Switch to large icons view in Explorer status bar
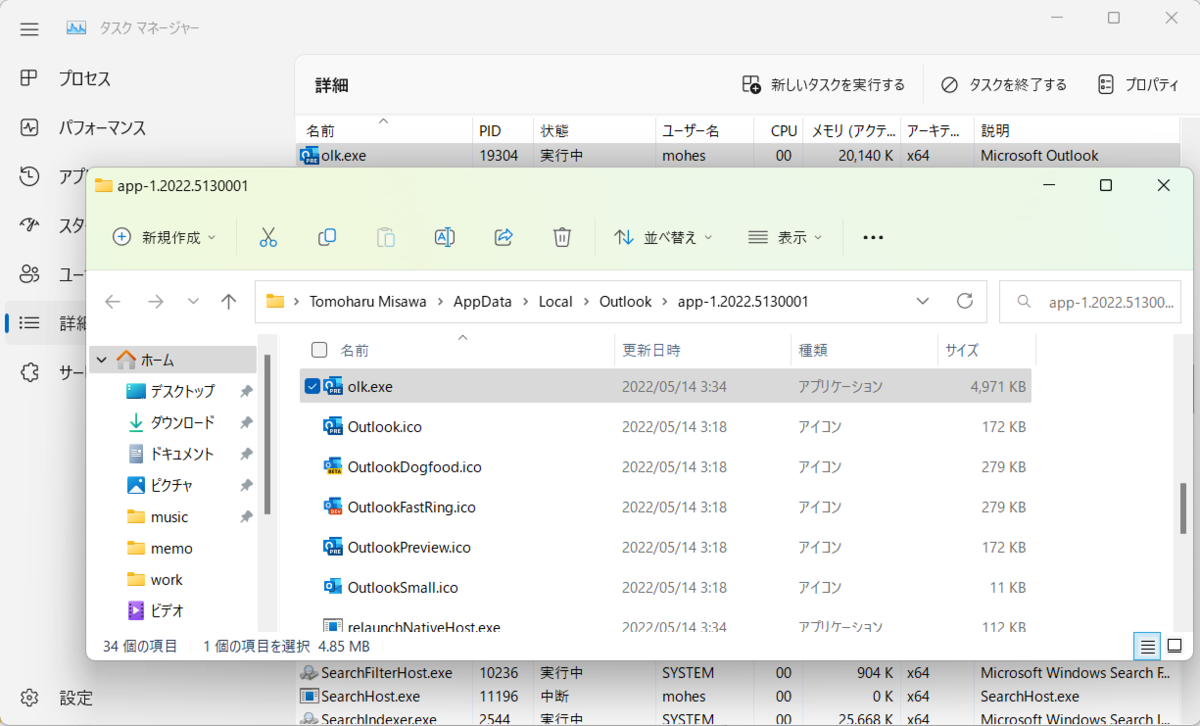The image size is (1200, 726). pos(1175,646)
